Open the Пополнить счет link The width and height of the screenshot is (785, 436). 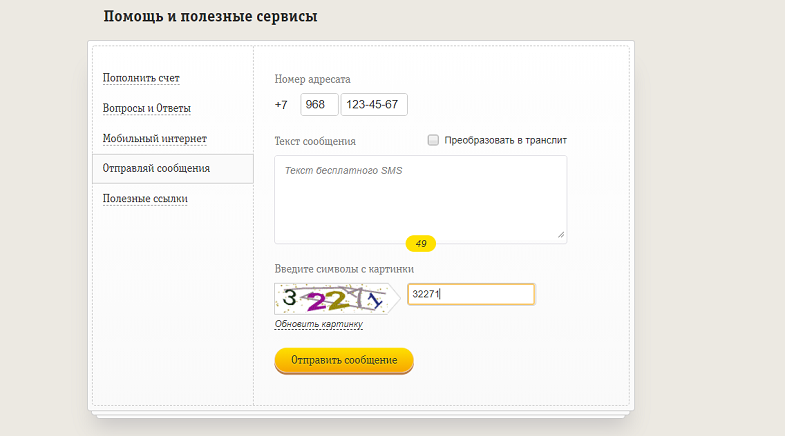[141, 77]
